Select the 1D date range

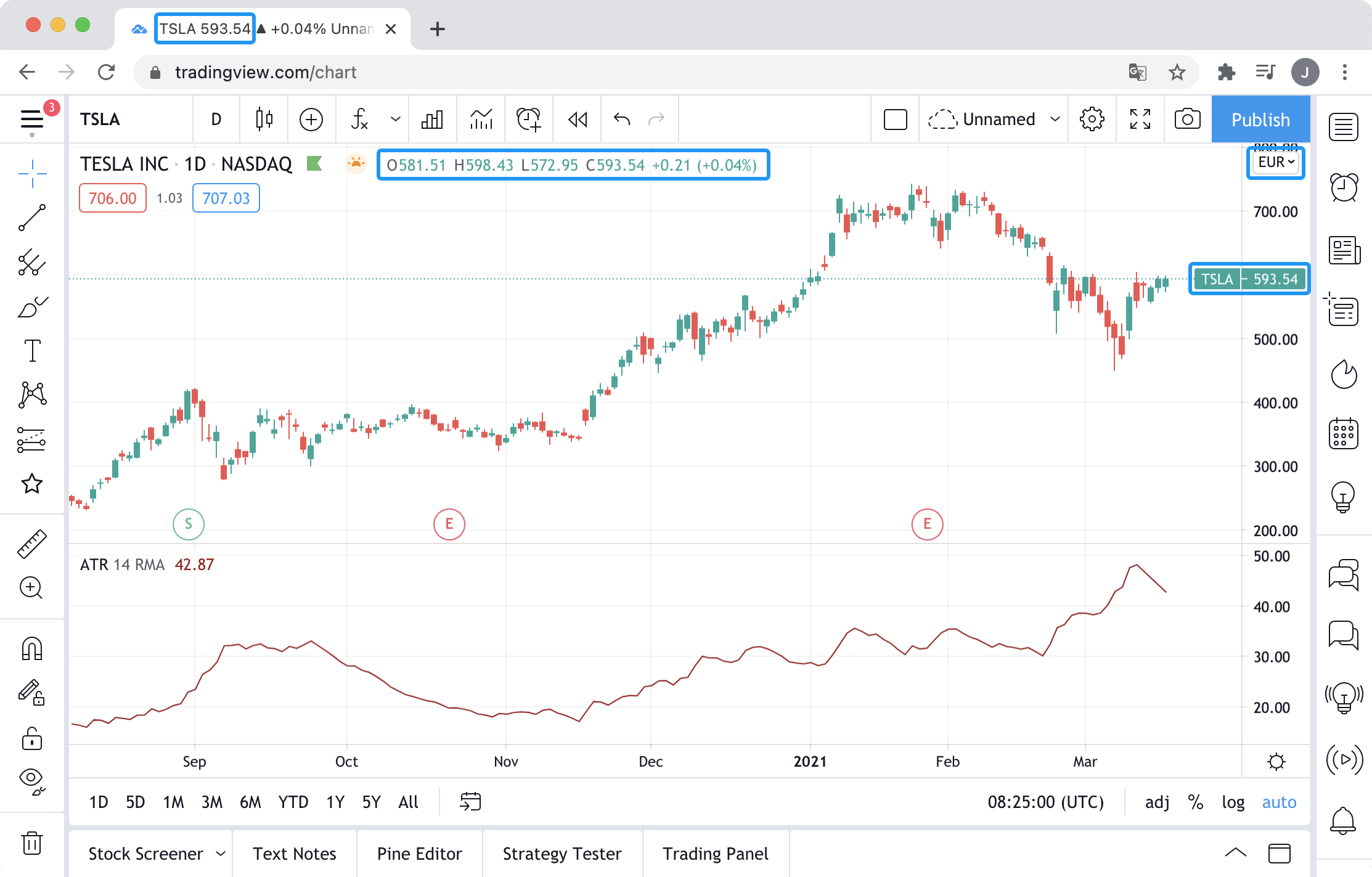coord(99,802)
